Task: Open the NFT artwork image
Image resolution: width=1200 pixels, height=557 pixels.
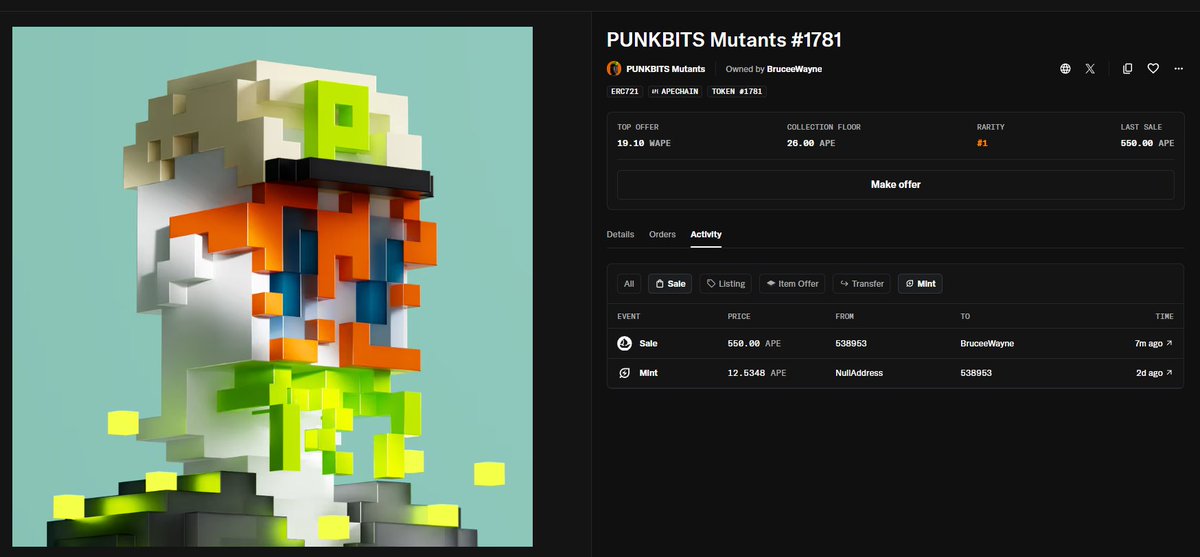Action: point(272,287)
